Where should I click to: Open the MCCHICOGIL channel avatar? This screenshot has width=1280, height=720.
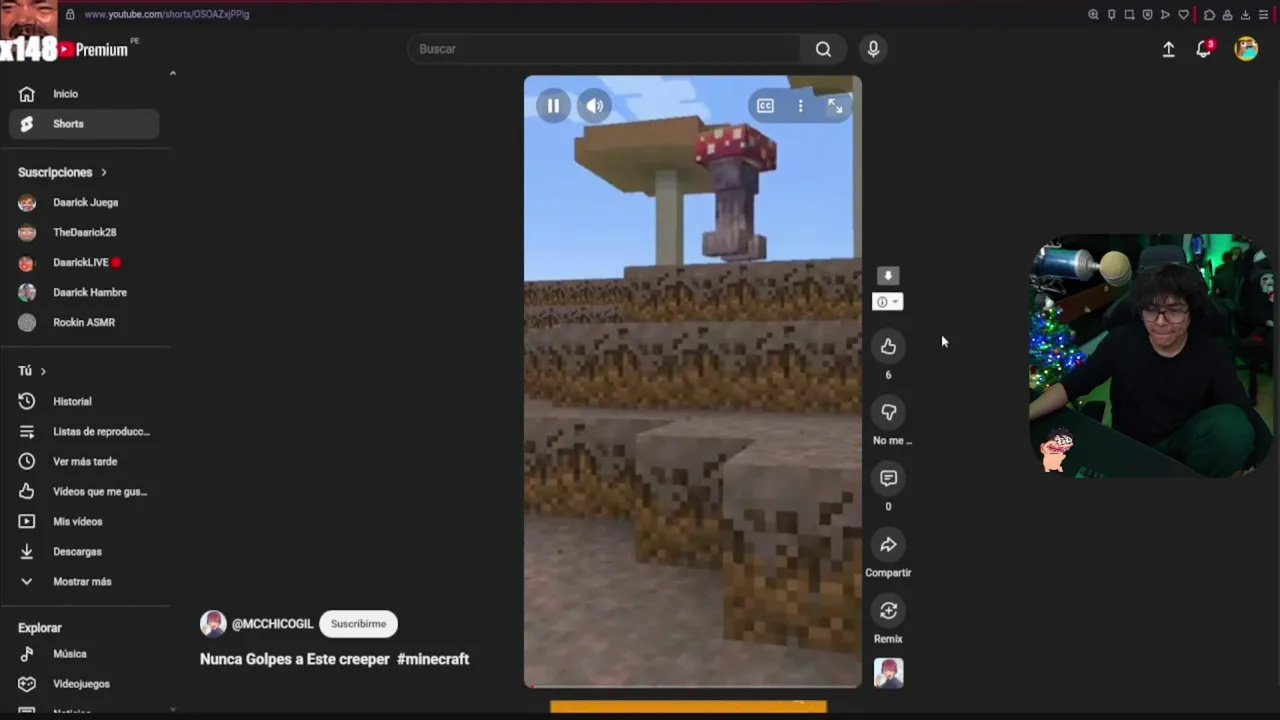point(213,624)
